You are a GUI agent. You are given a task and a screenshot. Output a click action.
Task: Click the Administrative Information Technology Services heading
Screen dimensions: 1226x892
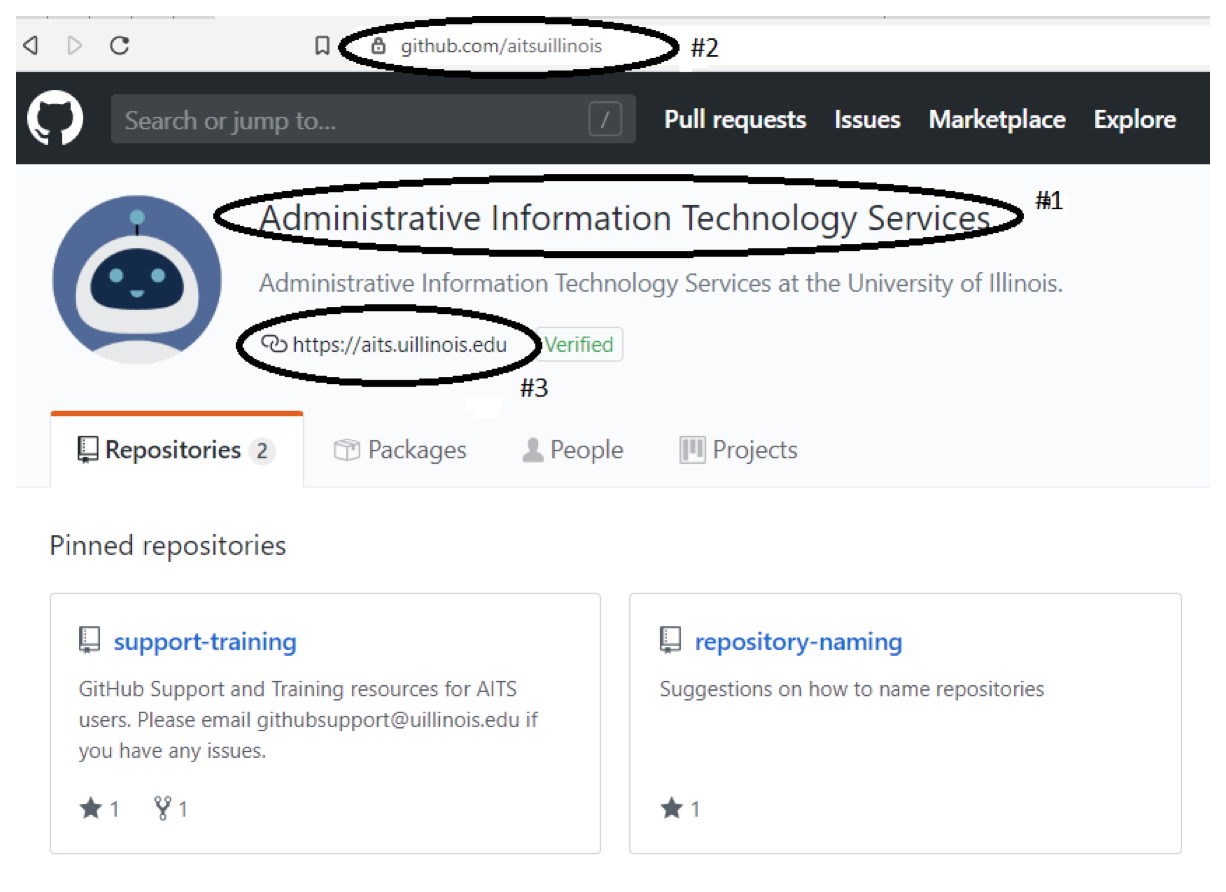coord(625,218)
